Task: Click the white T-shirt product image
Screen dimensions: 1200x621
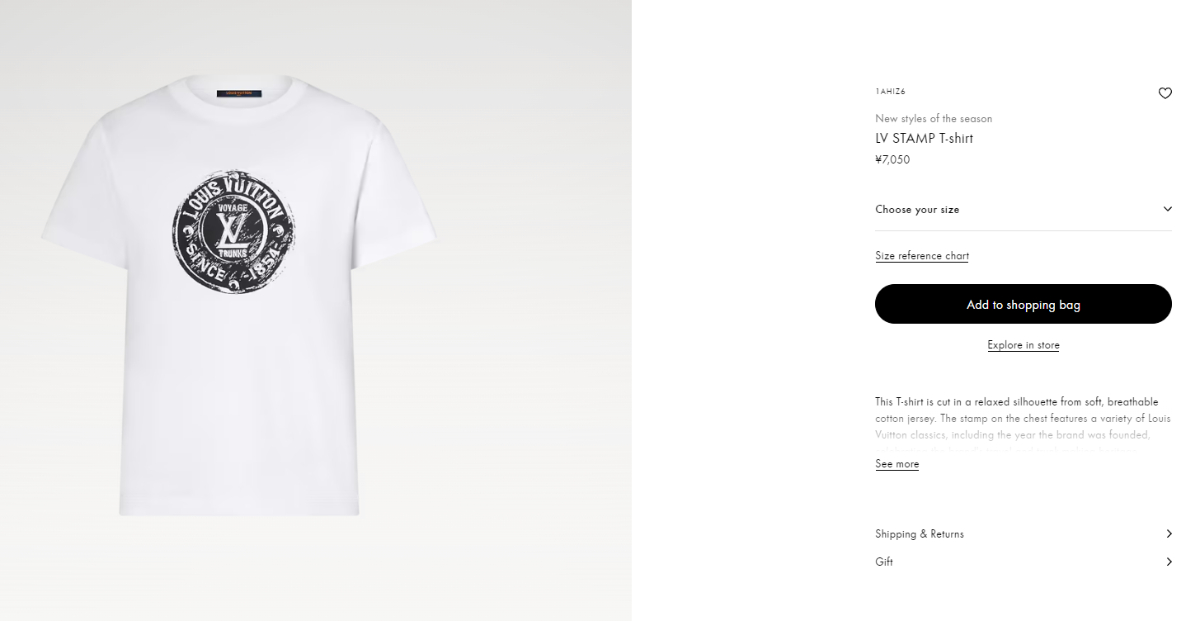Action: 238,297
